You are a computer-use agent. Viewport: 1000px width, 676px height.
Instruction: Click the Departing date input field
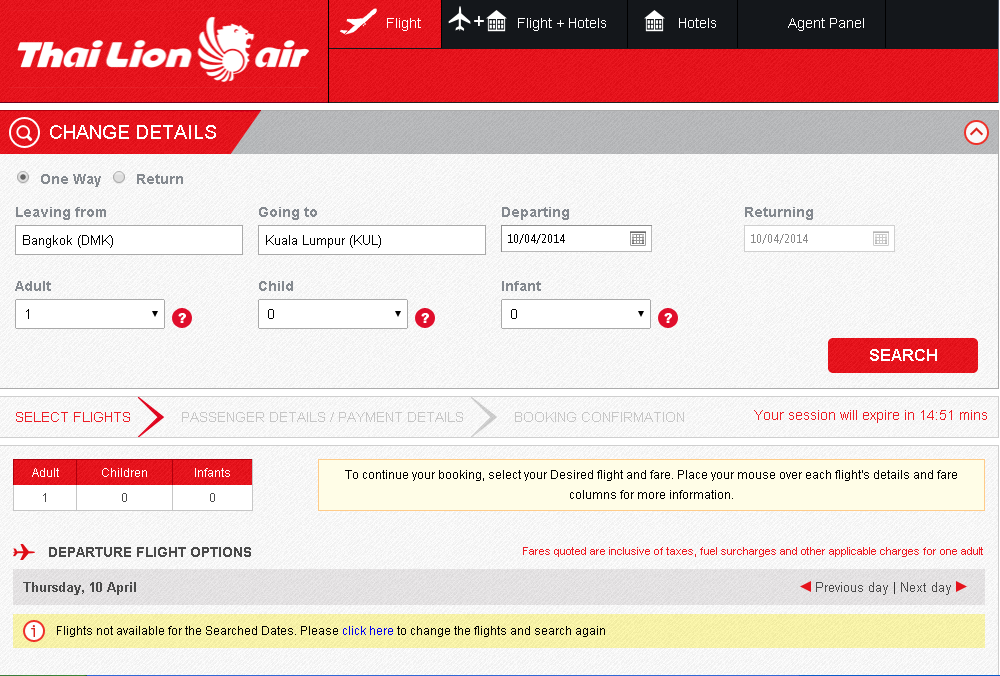pos(576,239)
